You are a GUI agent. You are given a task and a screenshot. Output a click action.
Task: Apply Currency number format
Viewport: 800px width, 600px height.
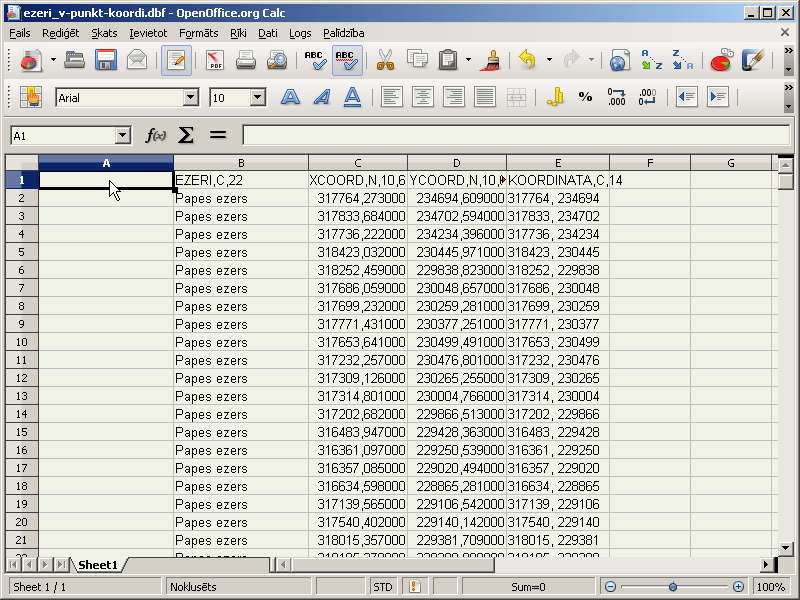[555, 97]
